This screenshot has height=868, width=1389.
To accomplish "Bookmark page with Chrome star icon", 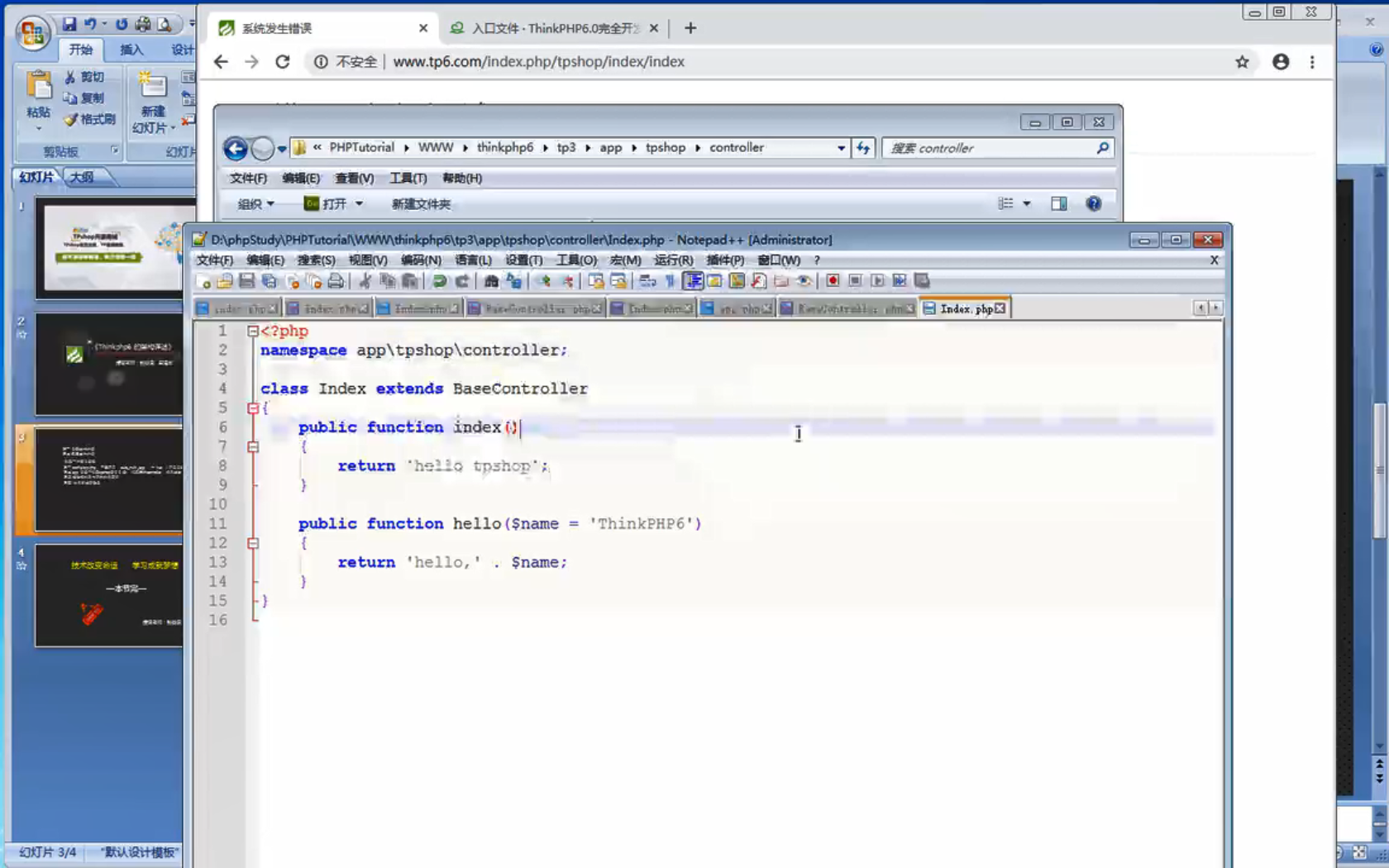I will click(x=1242, y=62).
